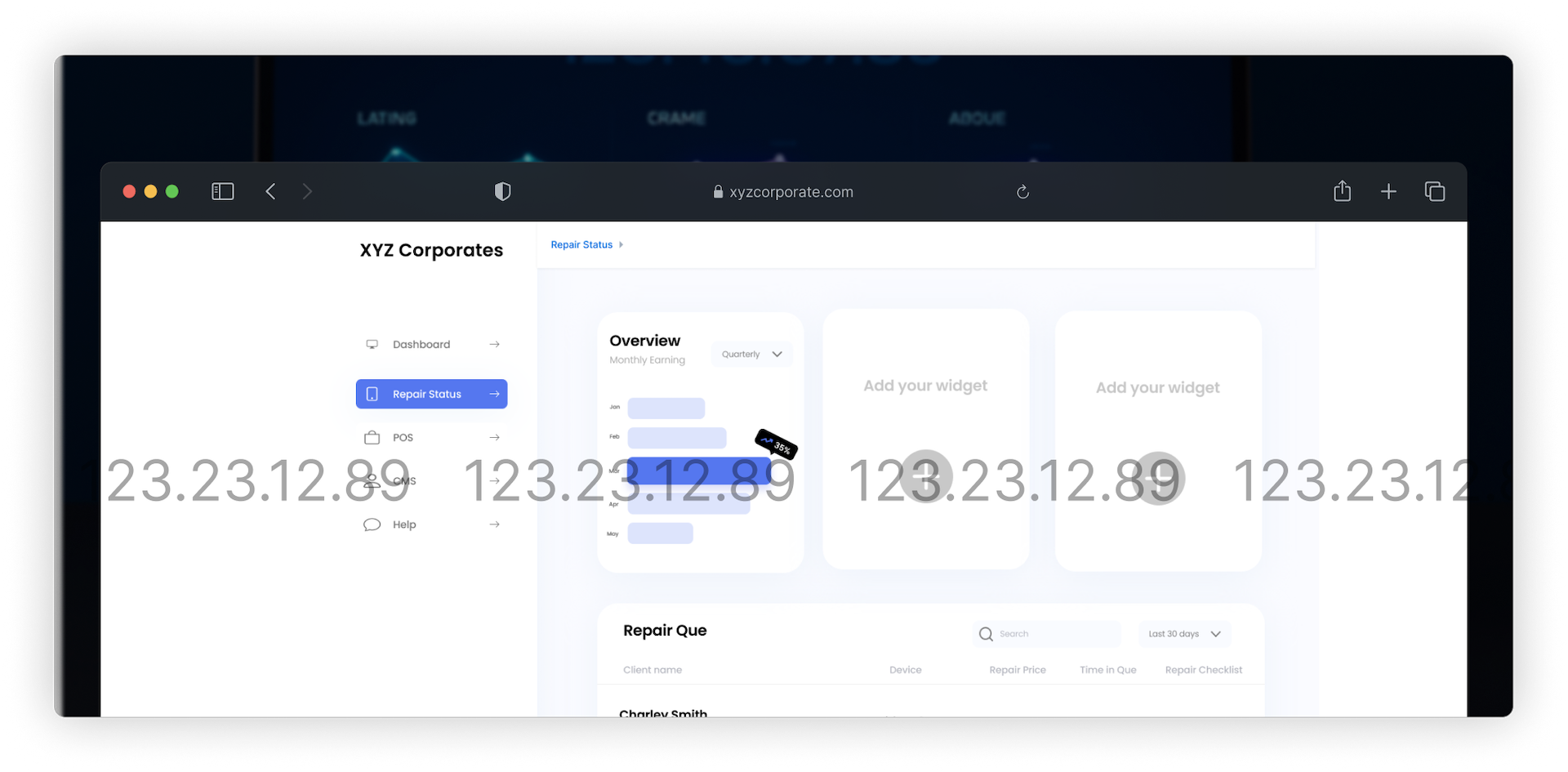Open a new tab with the plus icon
Screen dimensions: 1568x772
point(1388,191)
